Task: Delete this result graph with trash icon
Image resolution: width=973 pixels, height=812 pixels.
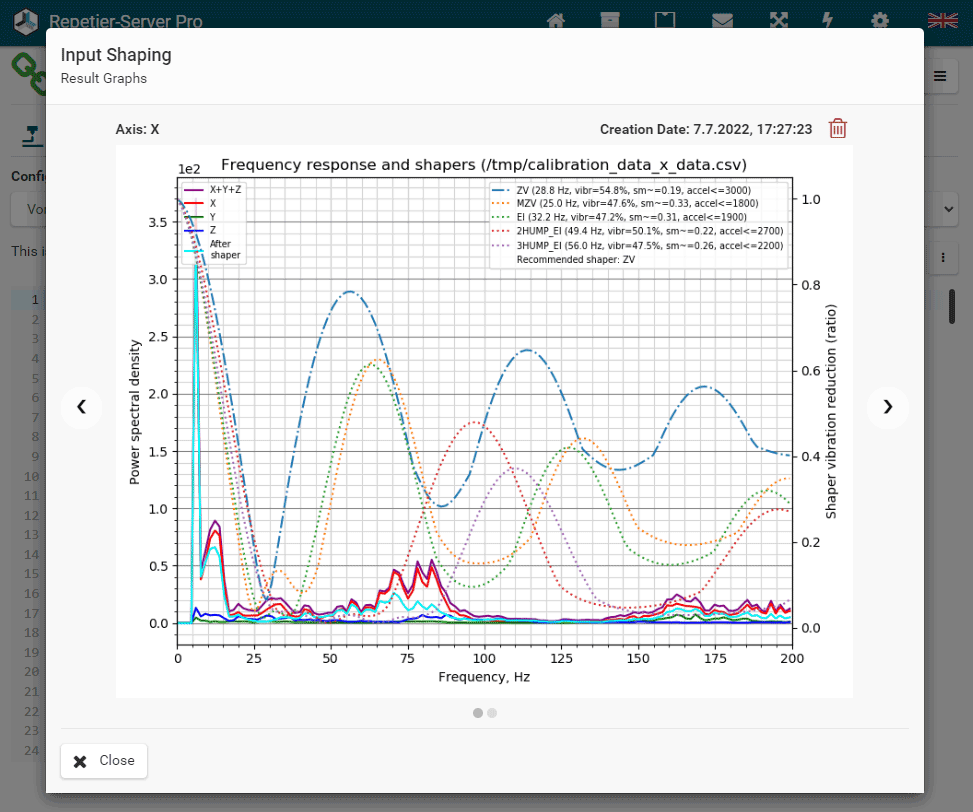Action: click(838, 128)
